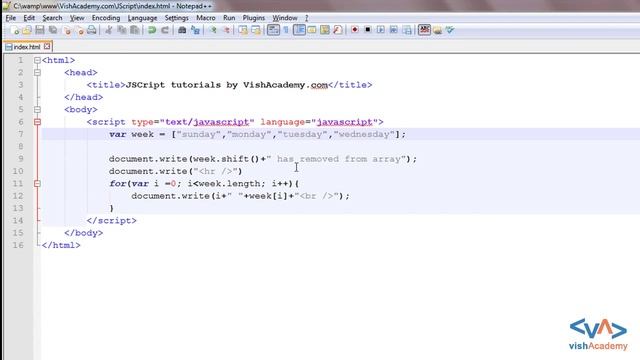Click the Stop recording black square icon

[368, 30]
